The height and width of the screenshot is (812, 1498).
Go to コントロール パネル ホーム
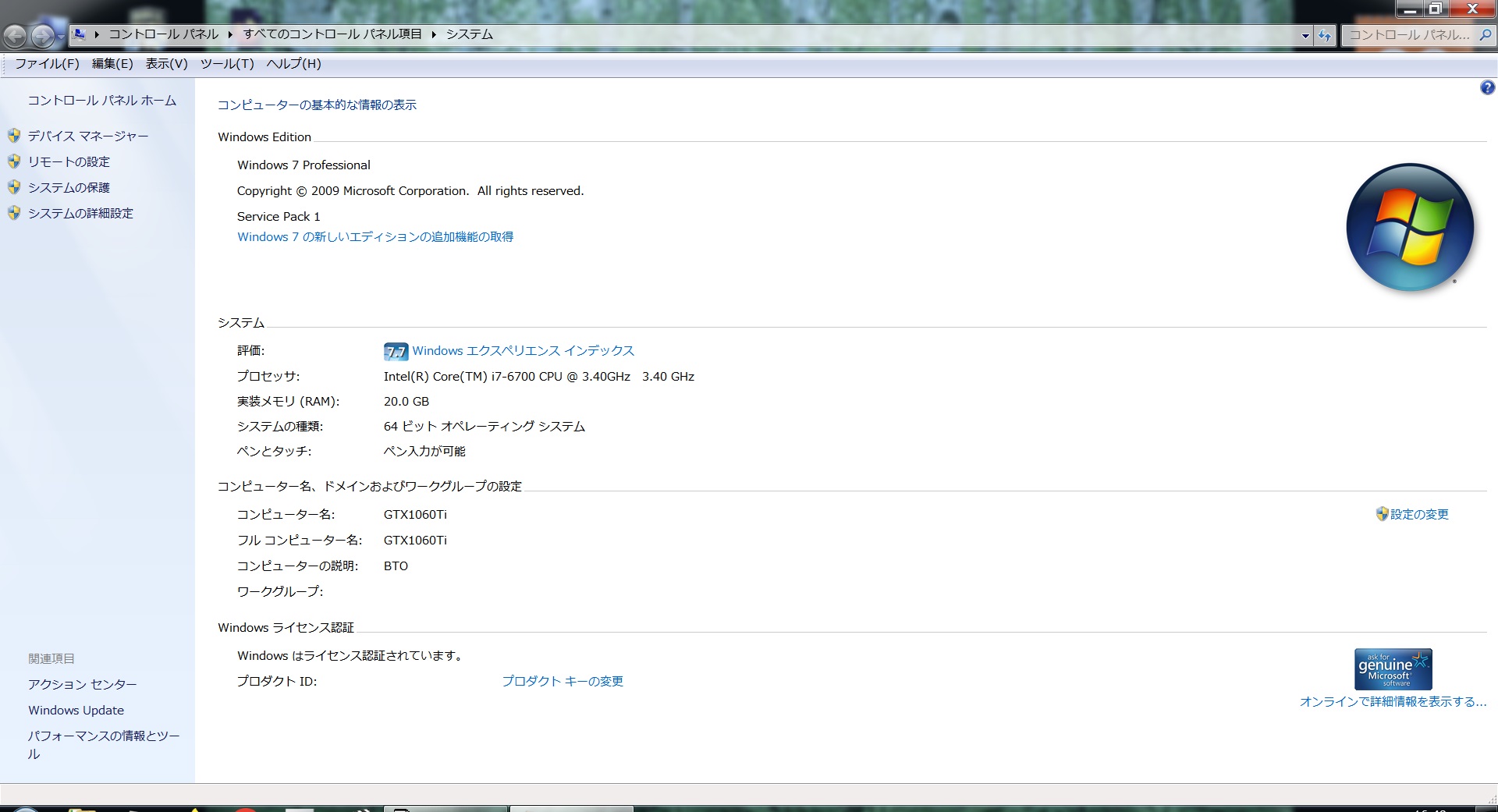(x=102, y=101)
